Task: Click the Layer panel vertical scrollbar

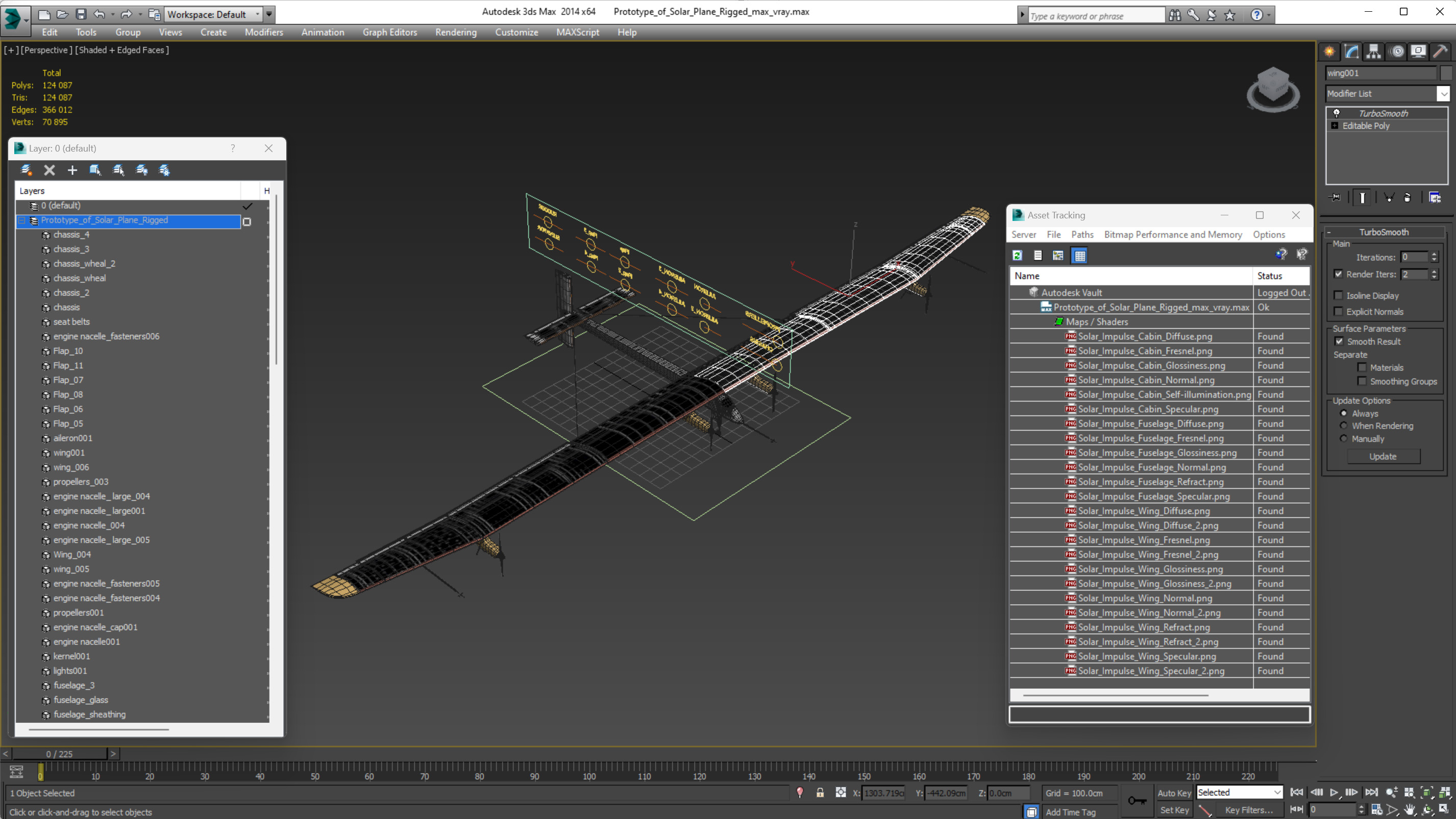Action: pos(276,280)
